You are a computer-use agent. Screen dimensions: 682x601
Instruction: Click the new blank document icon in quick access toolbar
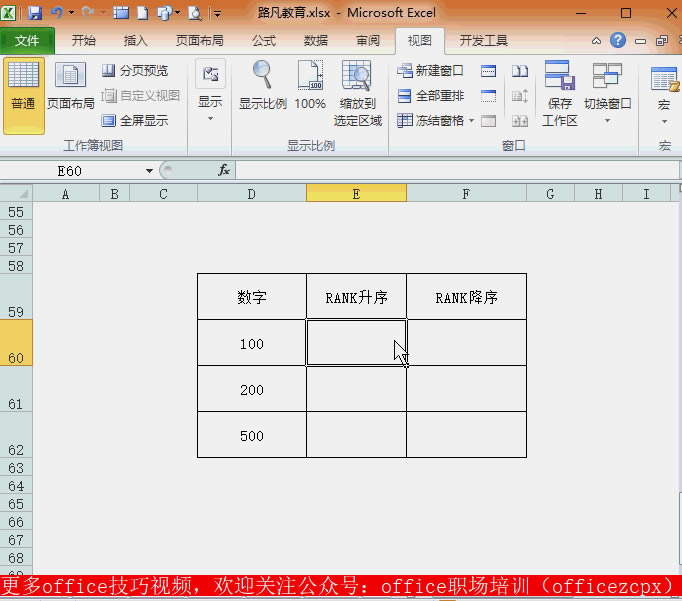(x=143, y=13)
